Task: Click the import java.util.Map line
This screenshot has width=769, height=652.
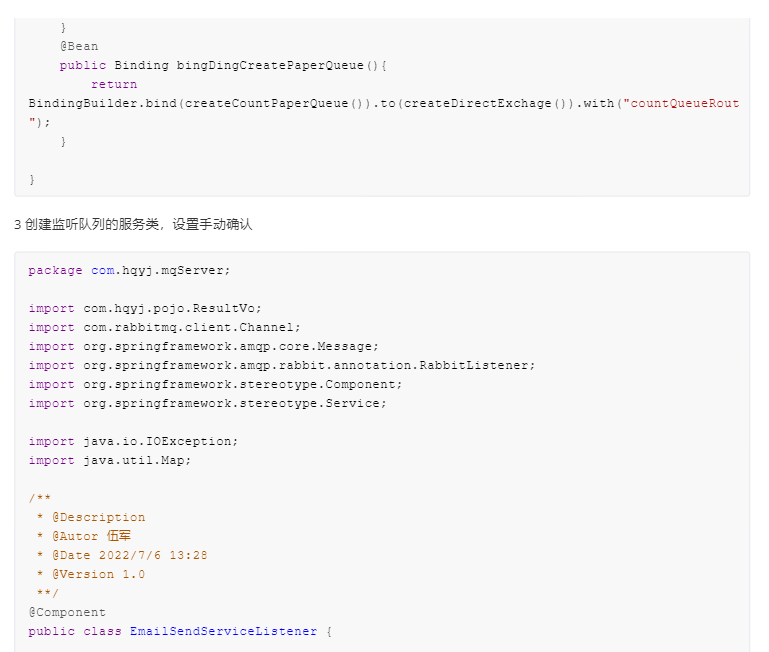Action: 110,460
